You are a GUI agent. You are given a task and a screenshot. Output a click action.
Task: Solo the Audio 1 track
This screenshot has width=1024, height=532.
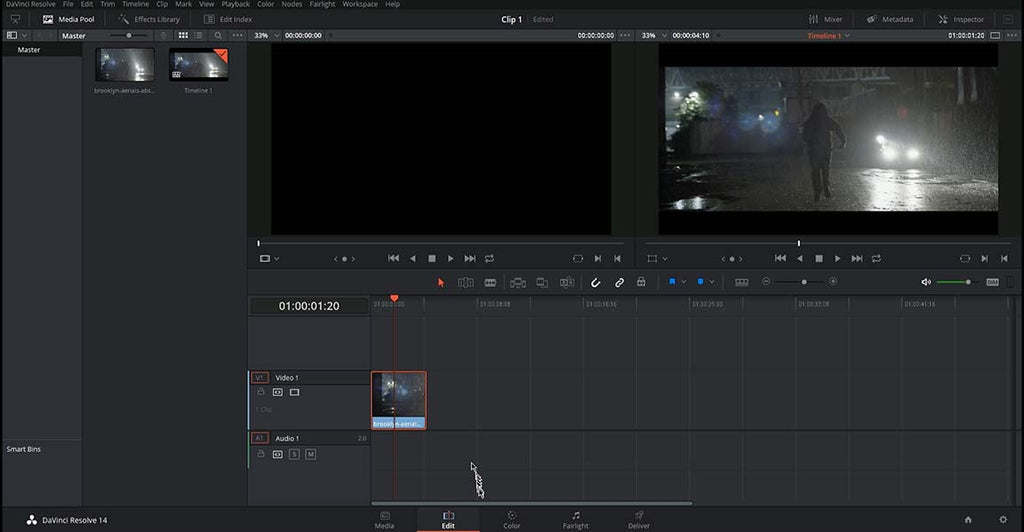[294, 454]
